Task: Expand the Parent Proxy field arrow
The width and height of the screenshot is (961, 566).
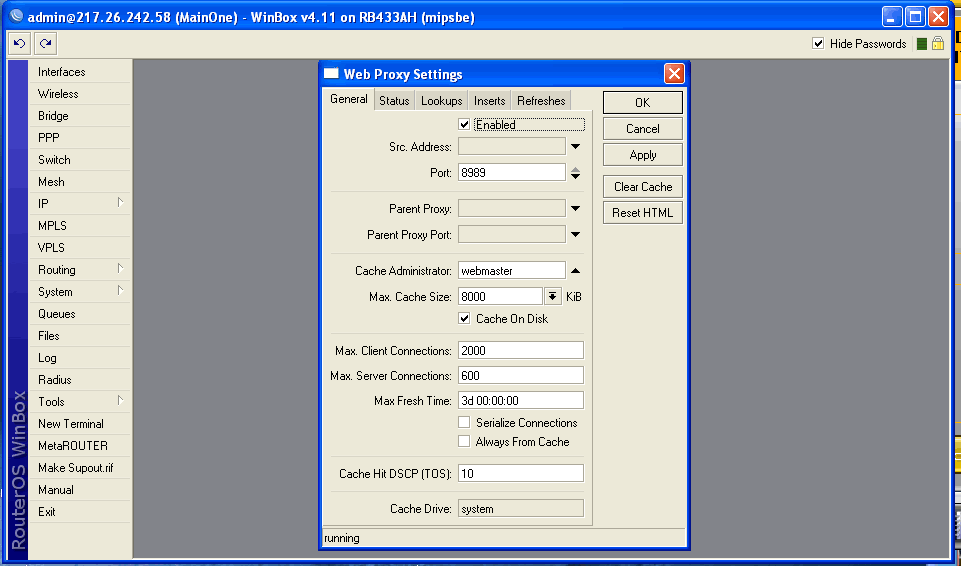Action: pos(575,208)
